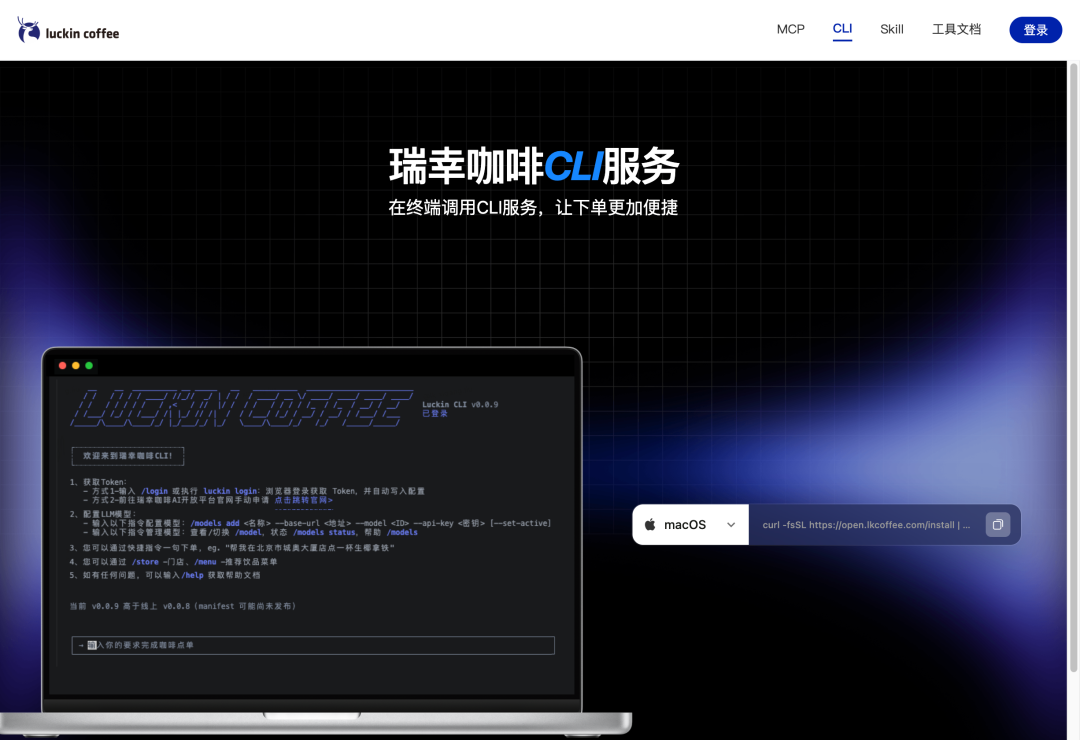This screenshot has height=740, width=1080.
Task: Go to the MCP tab
Action: (x=790, y=30)
